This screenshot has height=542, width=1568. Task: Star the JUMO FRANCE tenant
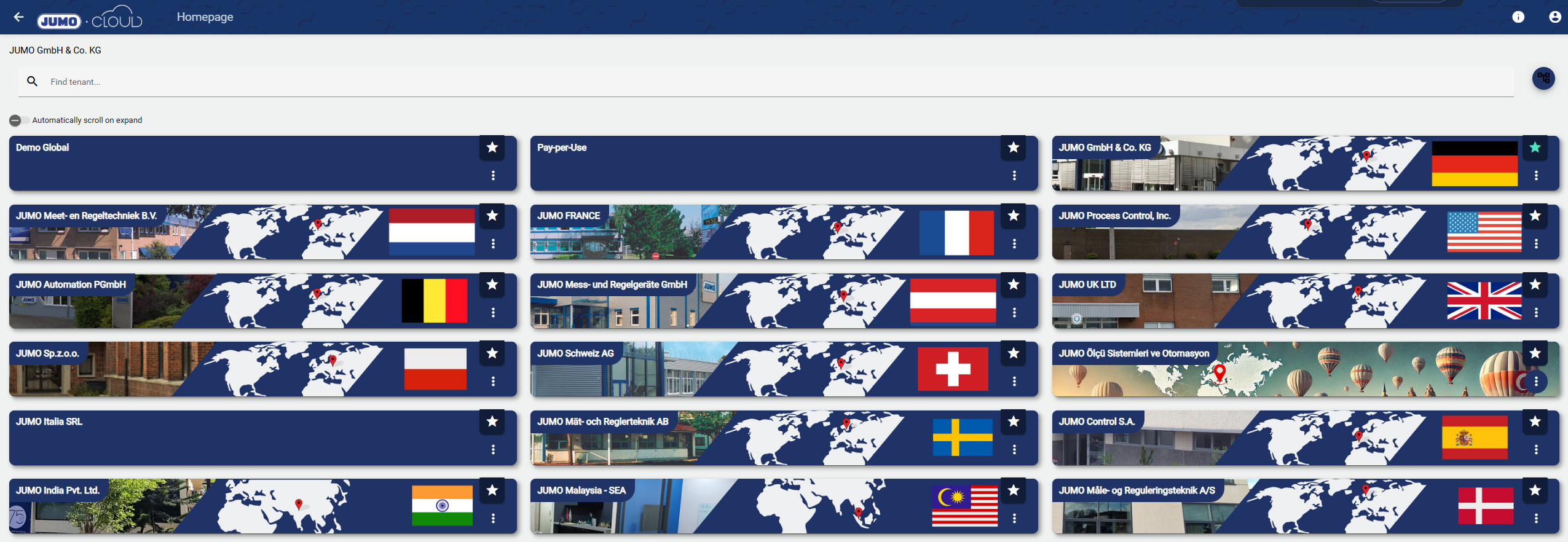click(x=1014, y=216)
